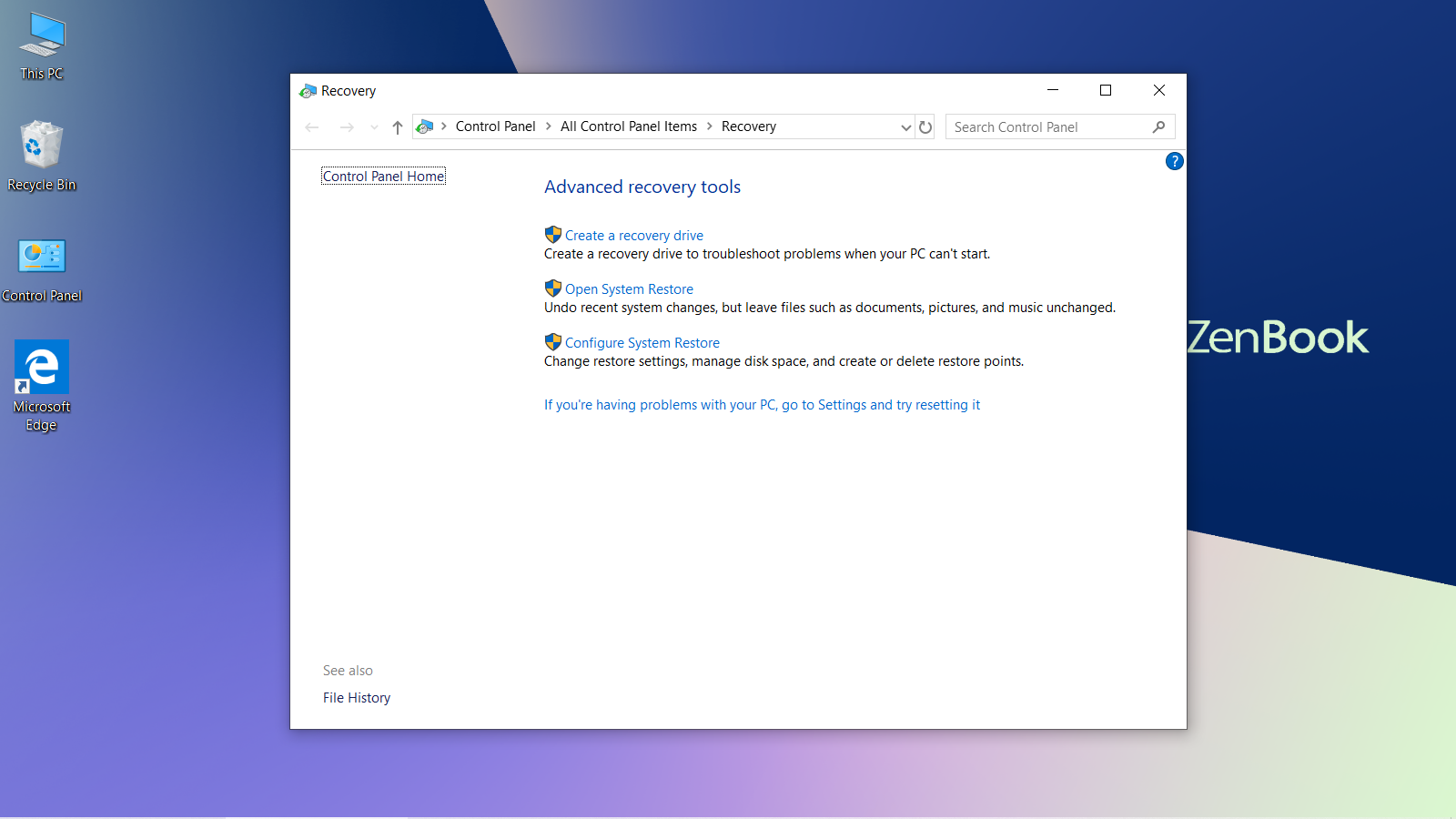Click the shield icon beside Create a recovery drive

[553, 235]
